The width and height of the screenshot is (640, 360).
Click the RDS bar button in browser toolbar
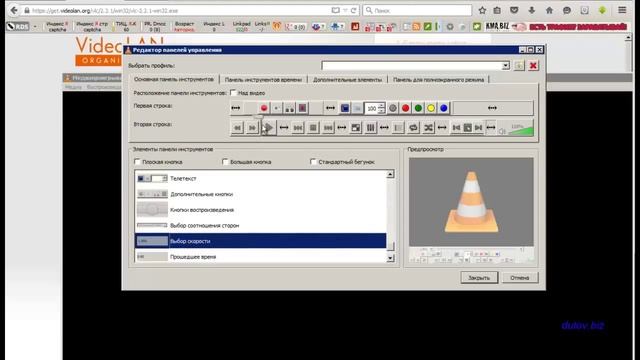point(18,27)
